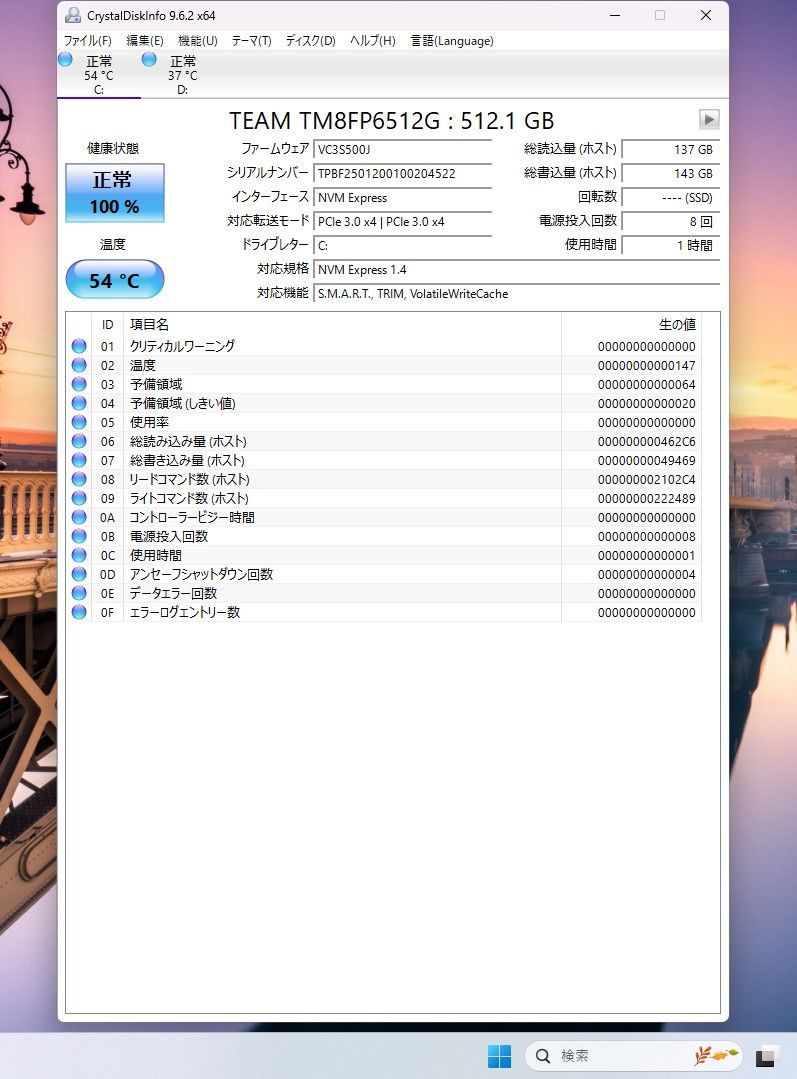Open the Windows Start menu
The width and height of the screenshot is (797, 1079).
pos(500,1056)
